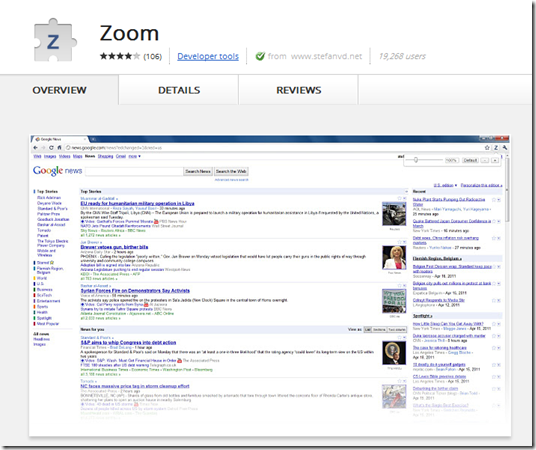Screen dimensions: 536x450
Task: Open the more dropdown in the Google nav bar
Action: pyautogui.click(x=134, y=156)
